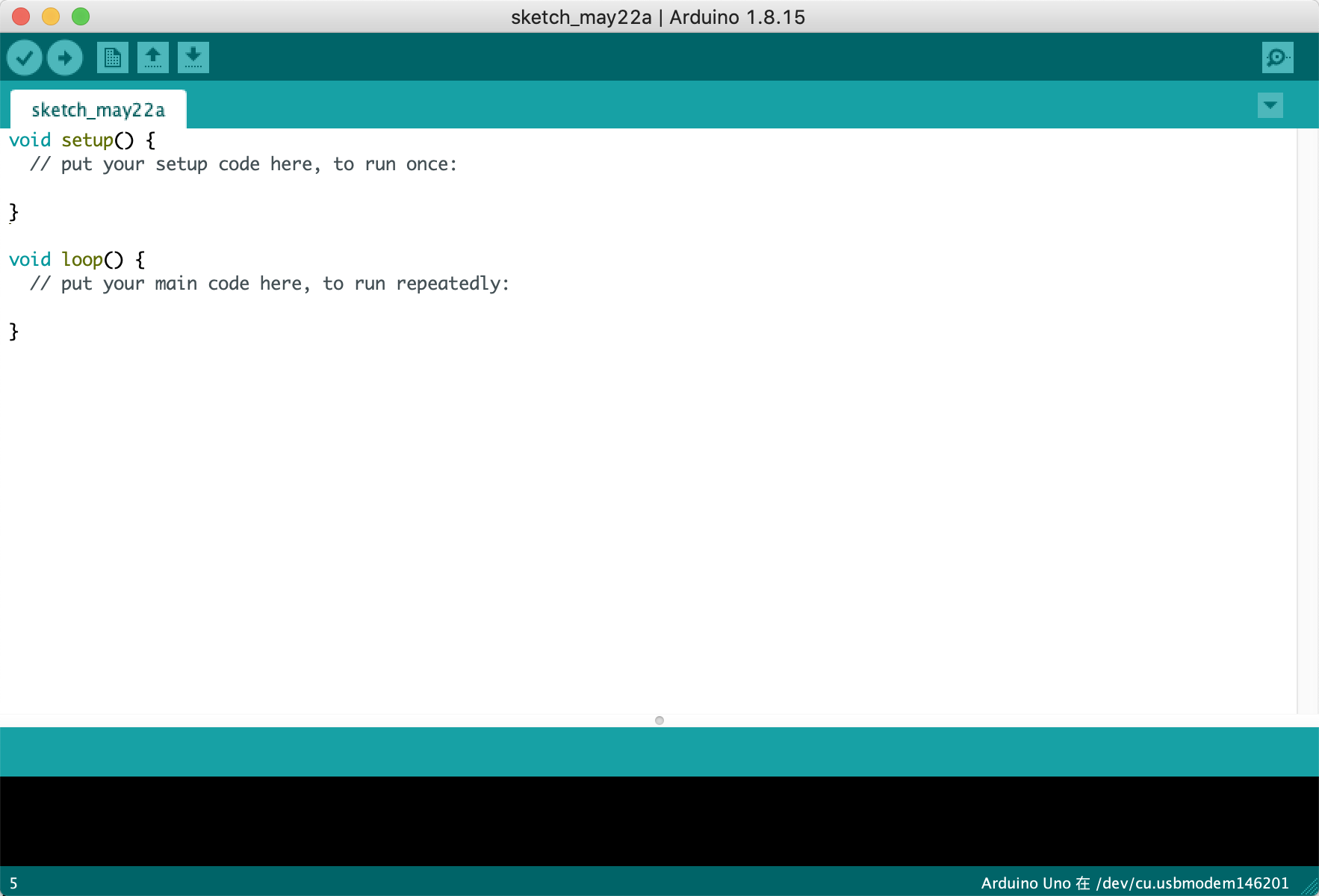Screen dimensions: 1319x896
Task: Click the closing brace of setup function
Action: (13, 212)
